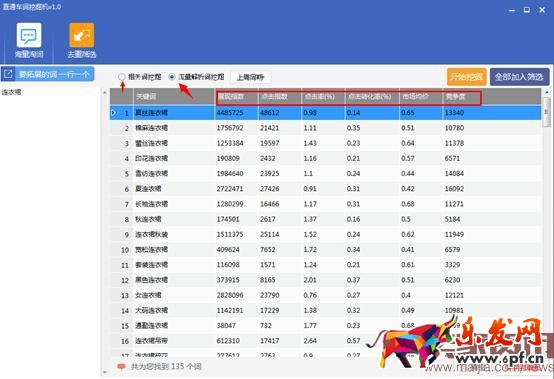Select the 秋连衣裙 keyword in row 8
Viewport: 554px width, 379px height.
(148, 219)
